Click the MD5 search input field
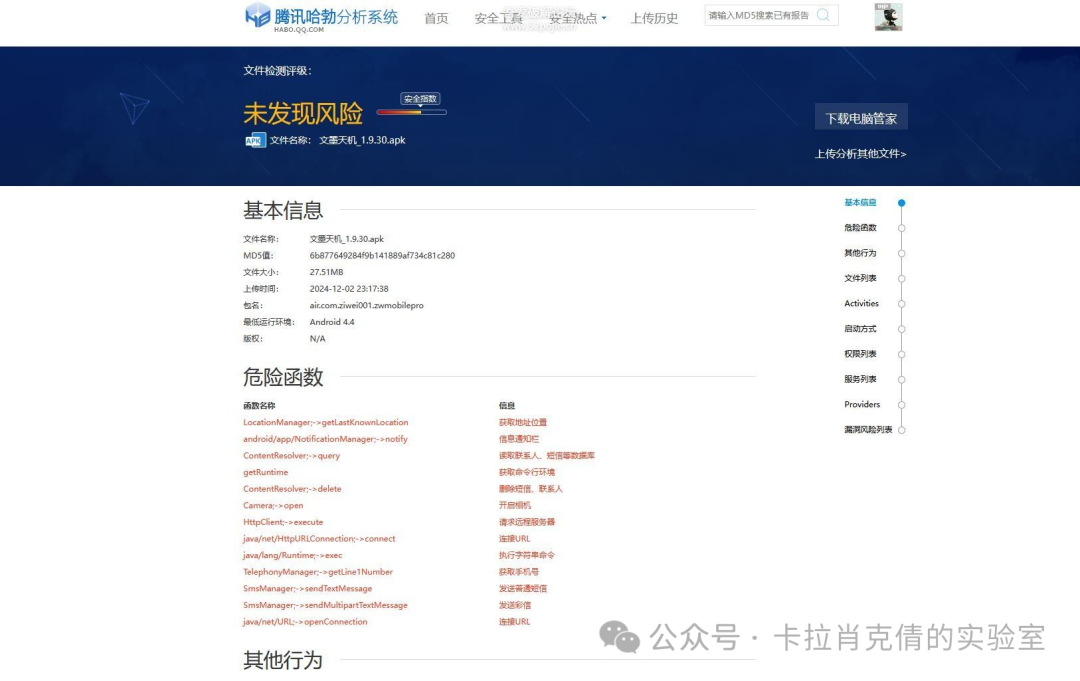This screenshot has height=681, width=1080. pyautogui.click(x=758, y=15)
